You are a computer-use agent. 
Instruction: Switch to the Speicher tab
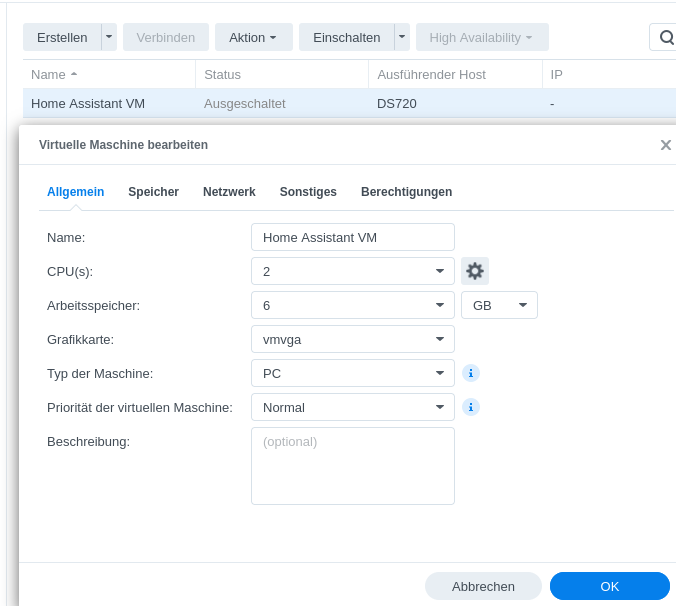(153, 192)
